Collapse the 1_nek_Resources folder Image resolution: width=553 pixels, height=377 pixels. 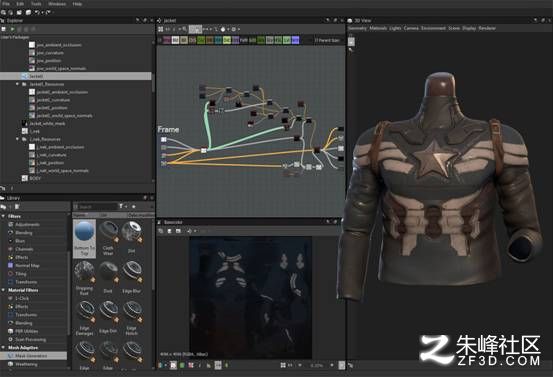(17, 139)
